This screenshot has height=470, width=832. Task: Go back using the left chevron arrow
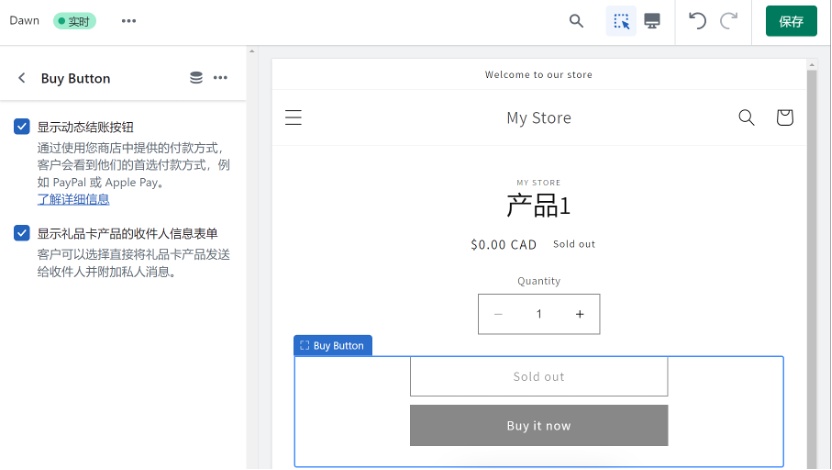pyautogui.click(x=22, y=78)
